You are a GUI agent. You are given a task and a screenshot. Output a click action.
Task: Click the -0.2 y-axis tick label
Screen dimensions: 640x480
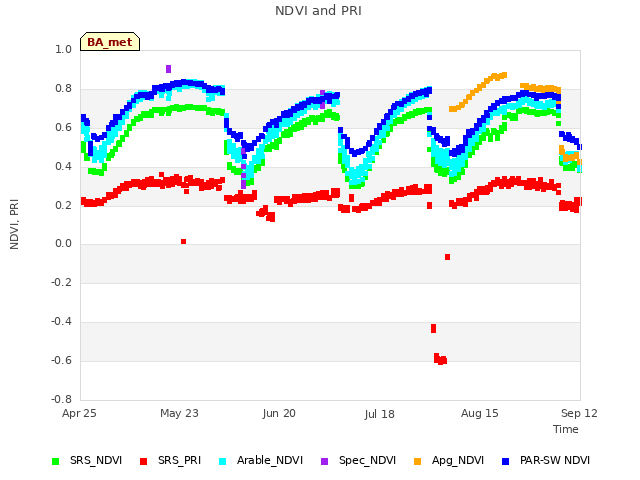(x=61, y=282)
